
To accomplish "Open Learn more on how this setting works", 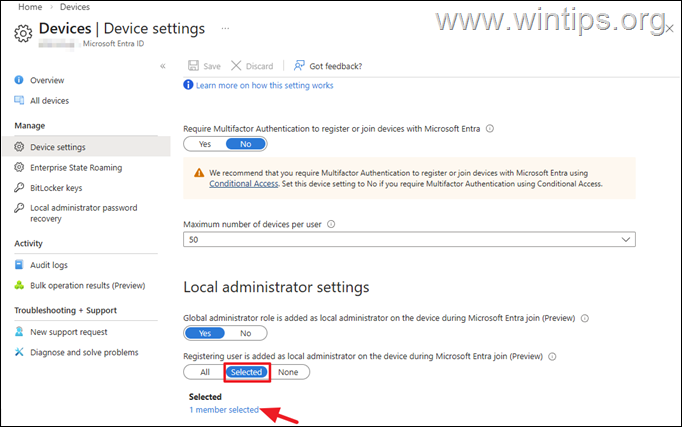I will [x=264, y=85].
